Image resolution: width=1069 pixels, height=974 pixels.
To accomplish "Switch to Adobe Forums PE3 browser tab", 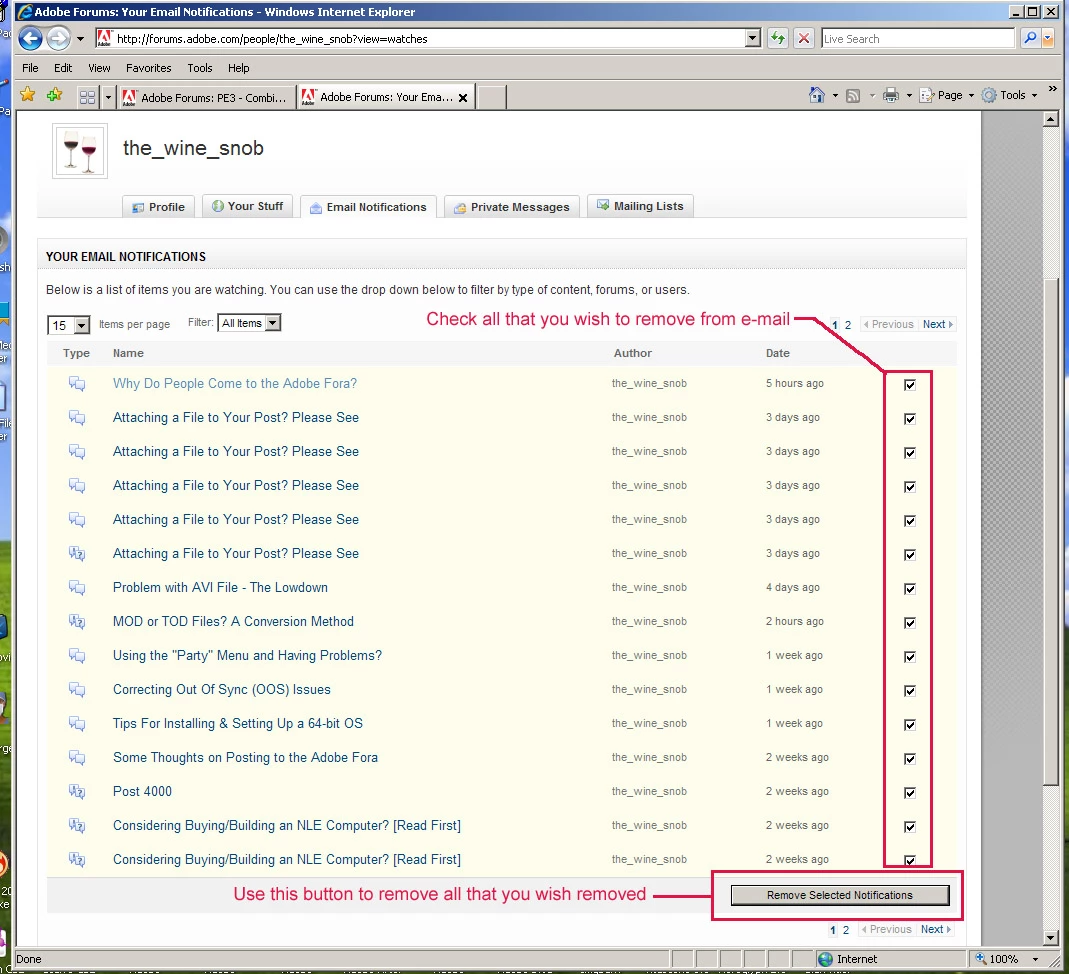I will (x=207, y=97).
